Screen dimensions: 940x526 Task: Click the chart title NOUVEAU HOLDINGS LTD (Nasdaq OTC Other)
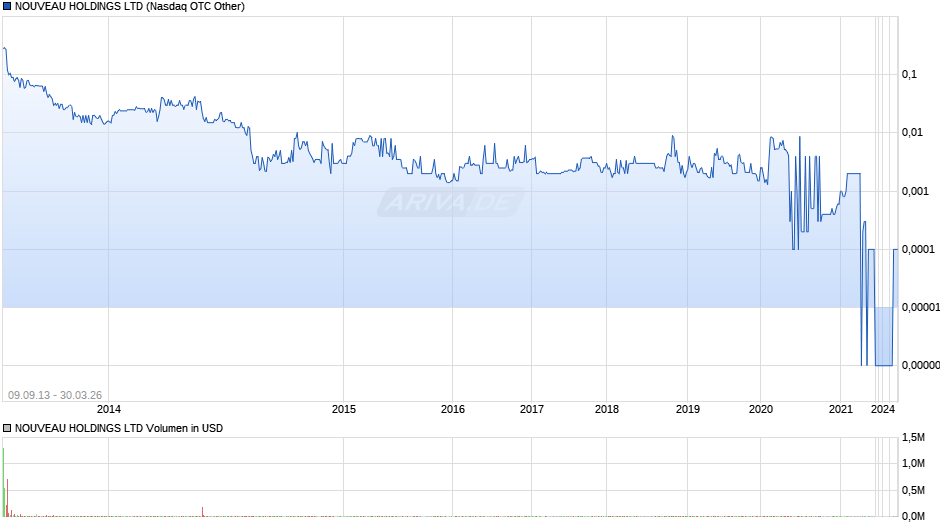(129, 7)
